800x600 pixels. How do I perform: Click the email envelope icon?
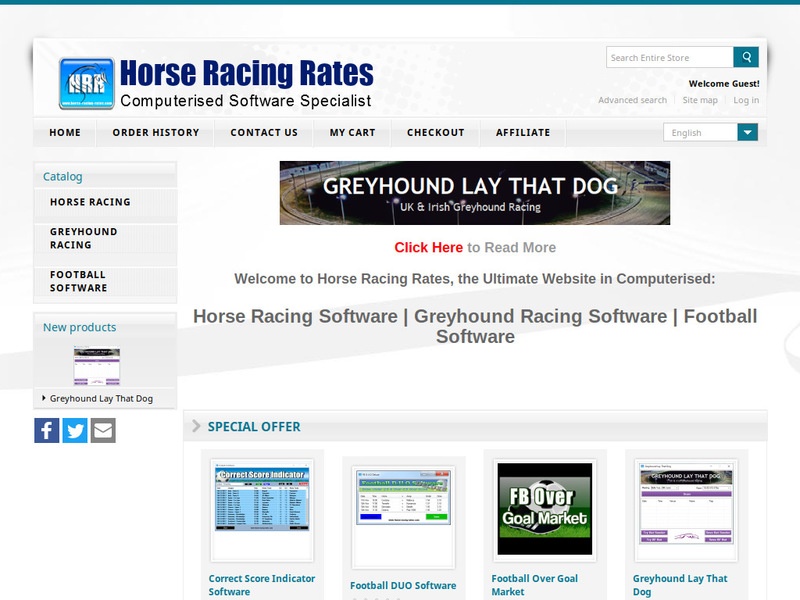(103, 430)
